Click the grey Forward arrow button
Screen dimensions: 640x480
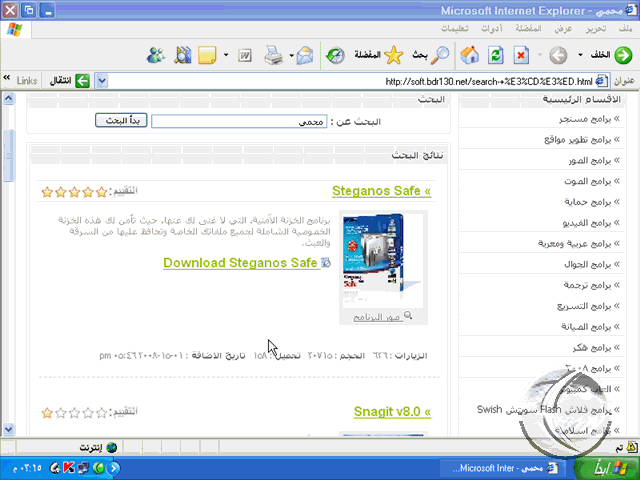pos(558,55)
